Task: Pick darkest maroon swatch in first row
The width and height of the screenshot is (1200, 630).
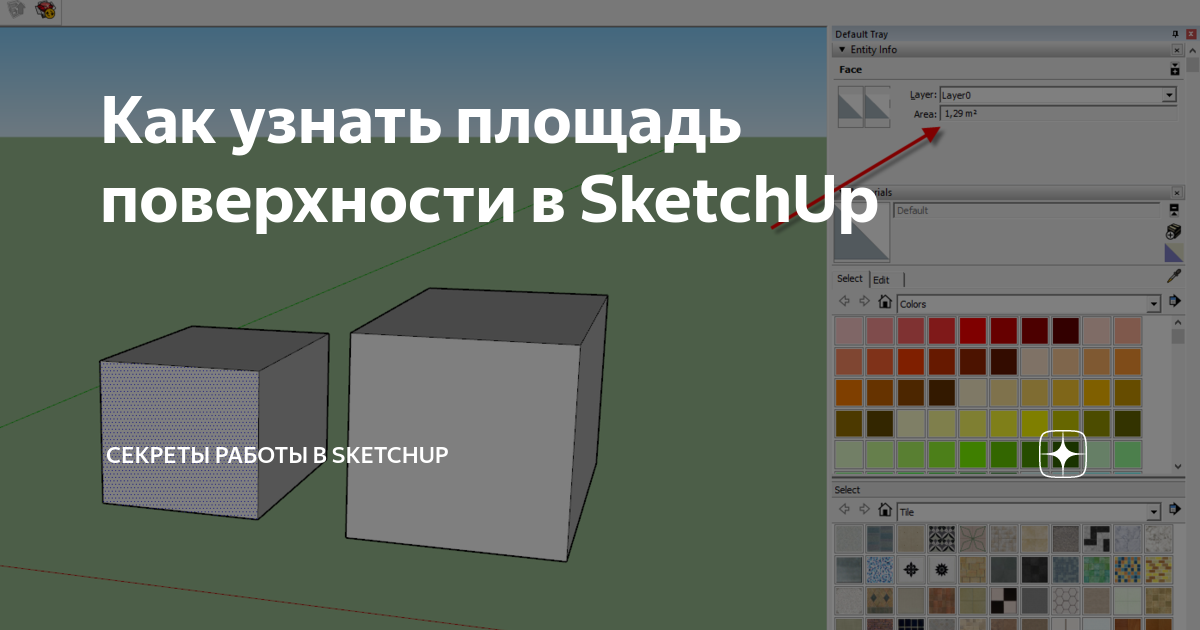Action: [1065, 330]
